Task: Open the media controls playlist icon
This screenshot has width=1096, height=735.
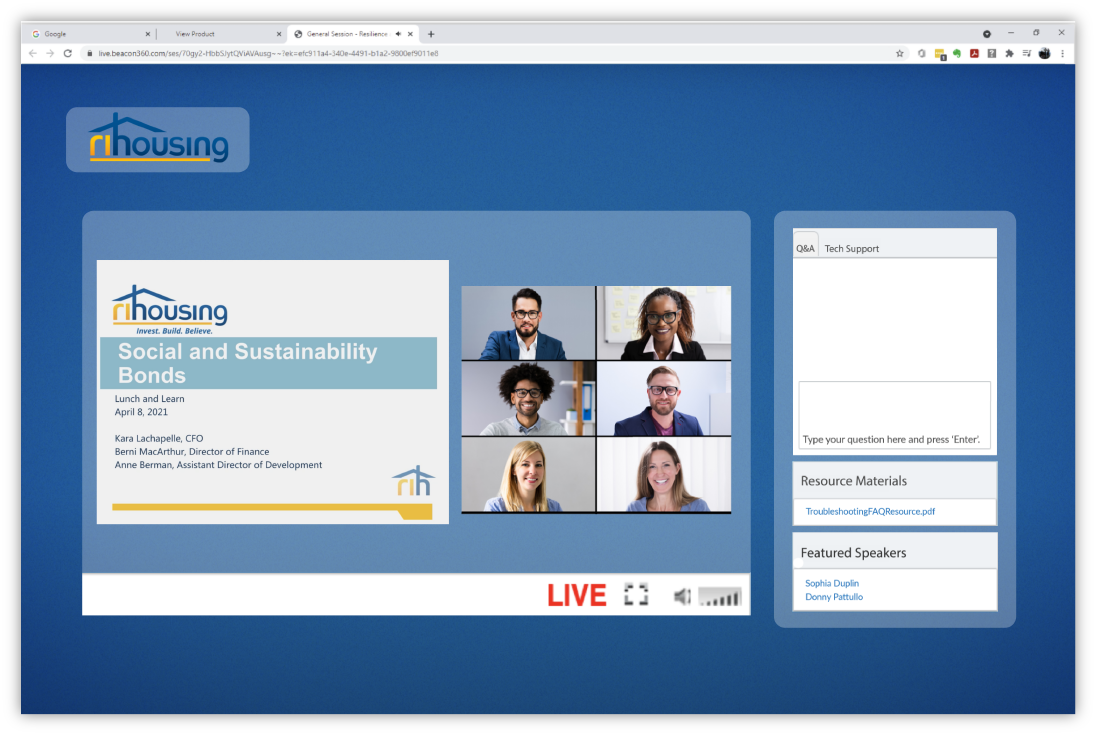Action: pos(1026,53)
